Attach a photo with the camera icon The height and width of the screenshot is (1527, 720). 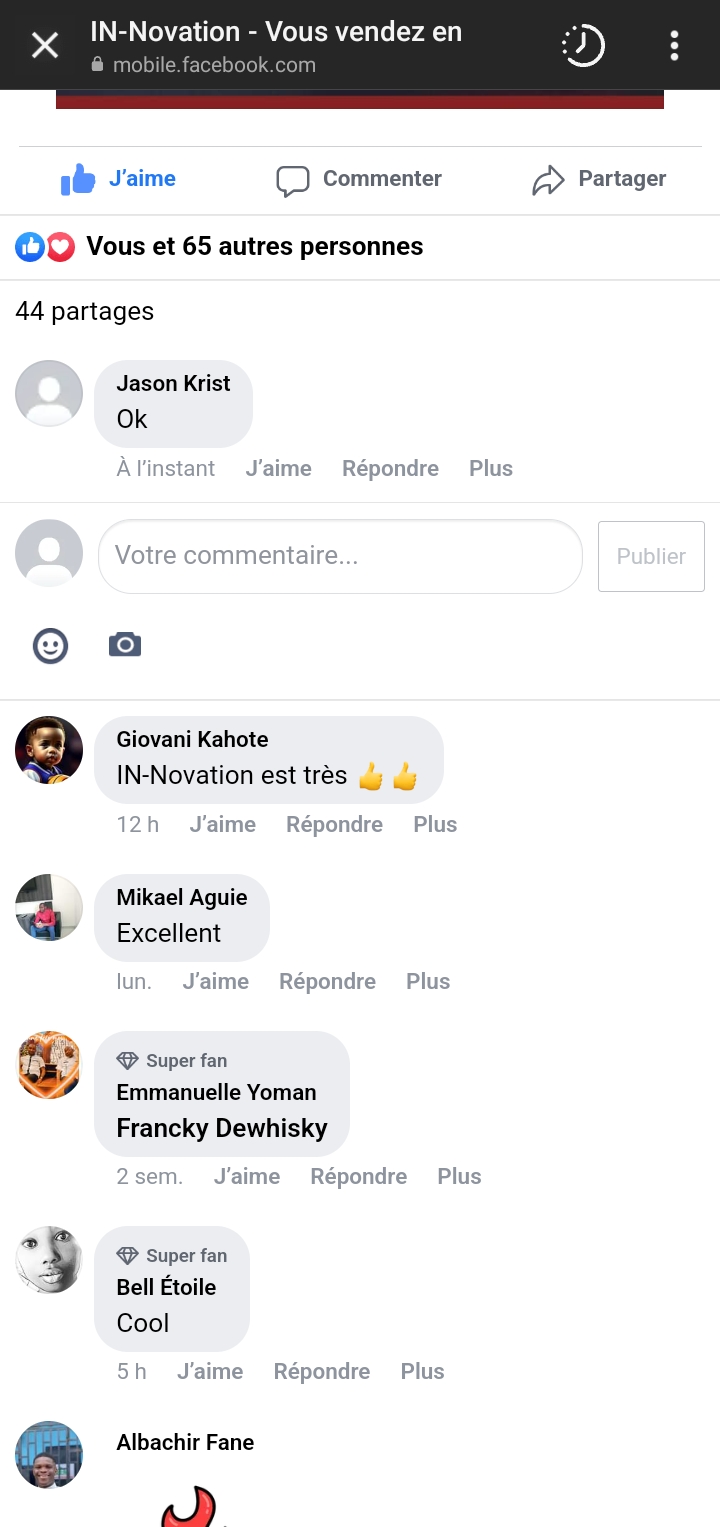point(125,645)
